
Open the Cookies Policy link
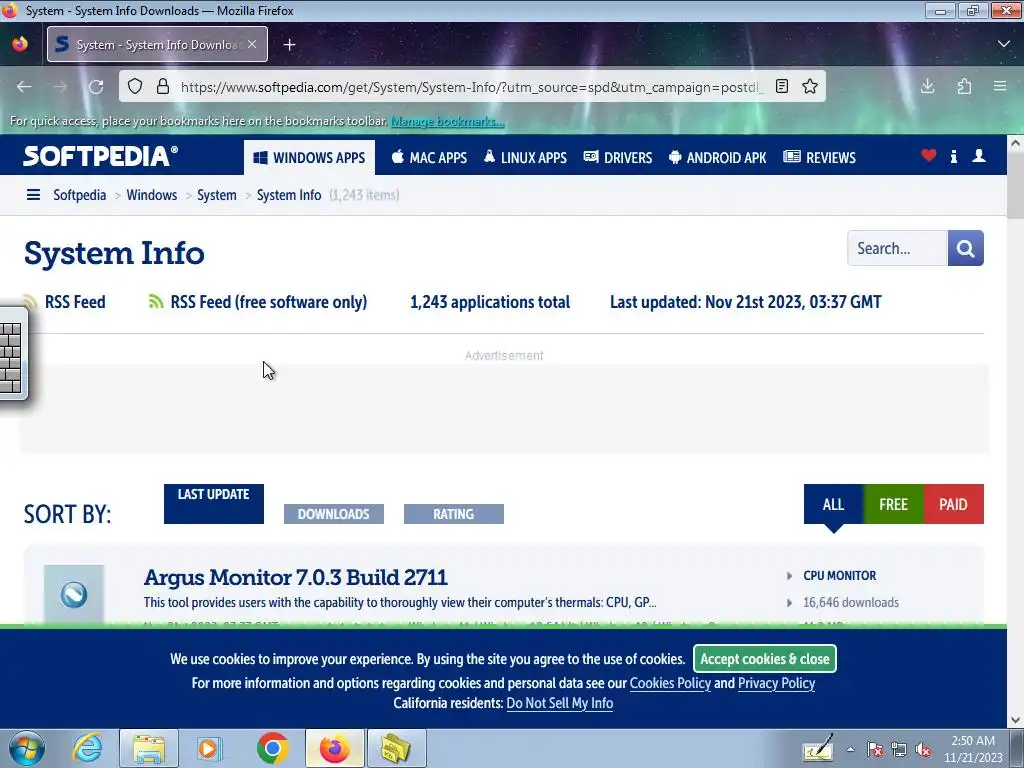670,683
